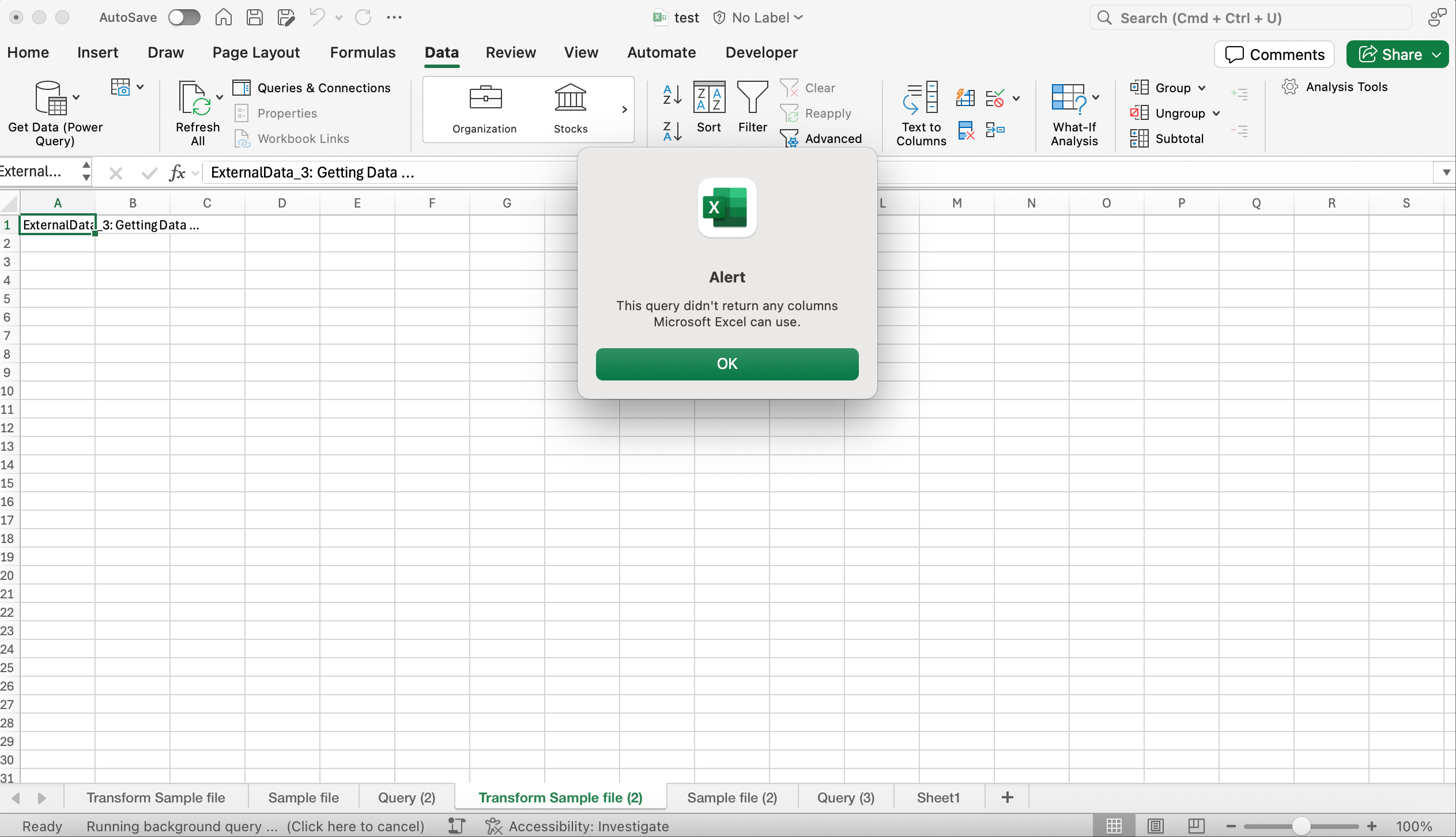Image resolution: width=1456 pixels, height=837 pixels.
Task: Expand the Get Data dropdown arrow
Action: click(76, 97)
